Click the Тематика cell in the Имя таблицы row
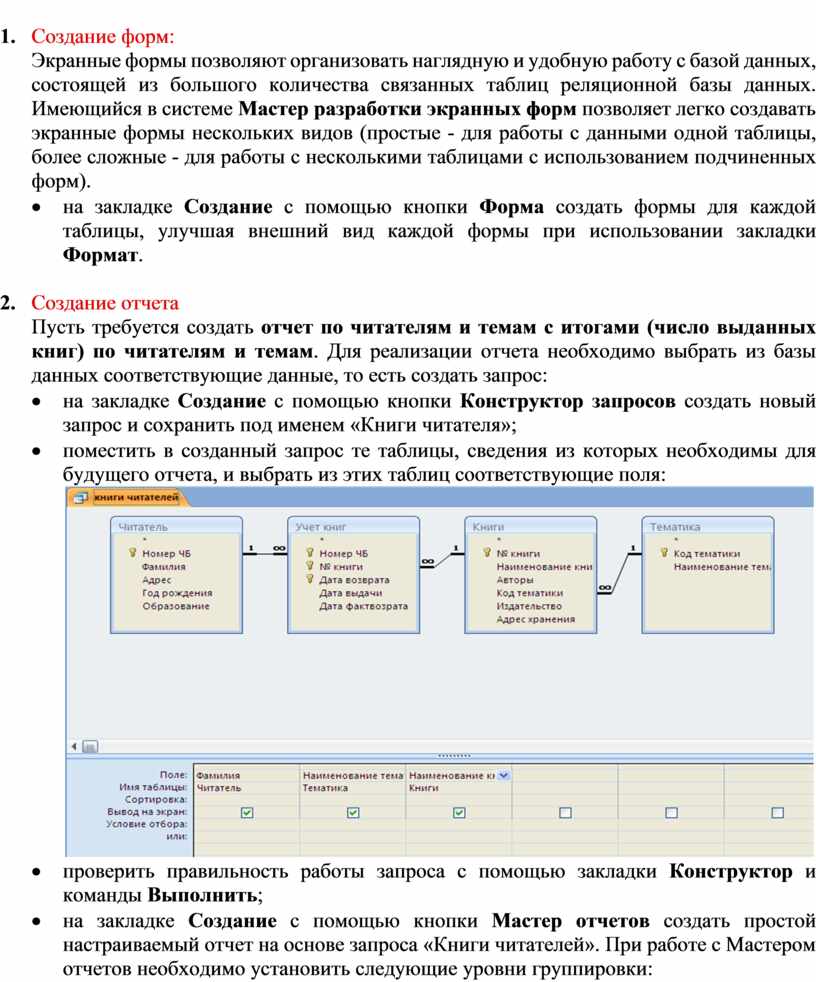 pyautogui.click(x=353, y=788)
